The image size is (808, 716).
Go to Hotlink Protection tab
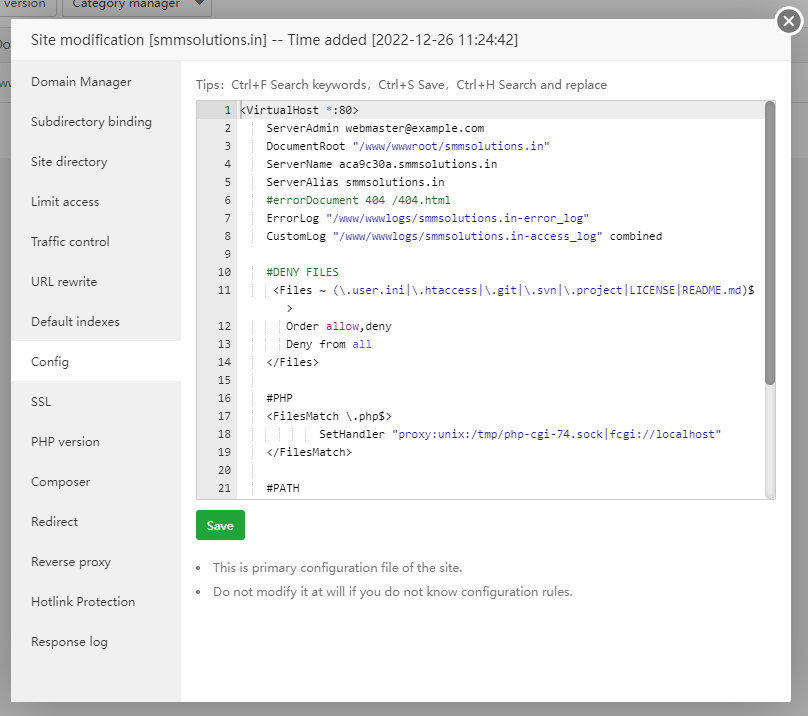click(83, 602)
